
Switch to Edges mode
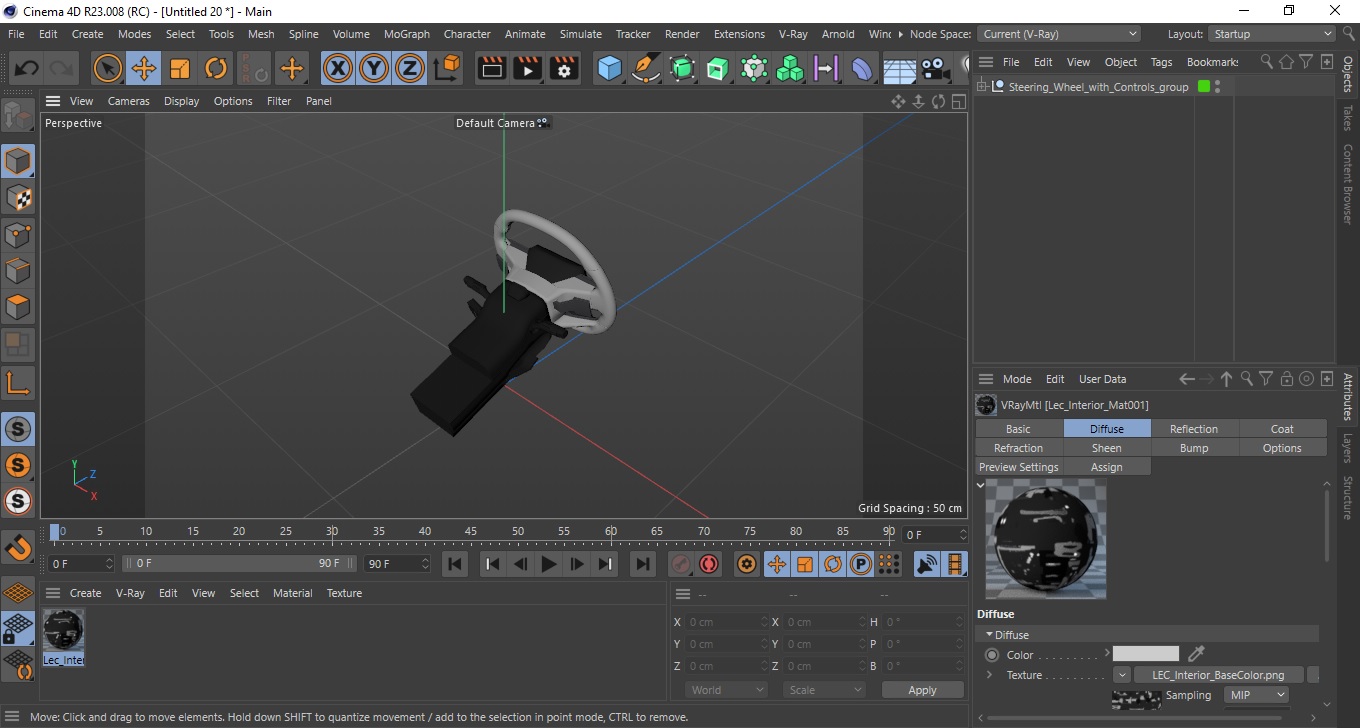(18, 271)
